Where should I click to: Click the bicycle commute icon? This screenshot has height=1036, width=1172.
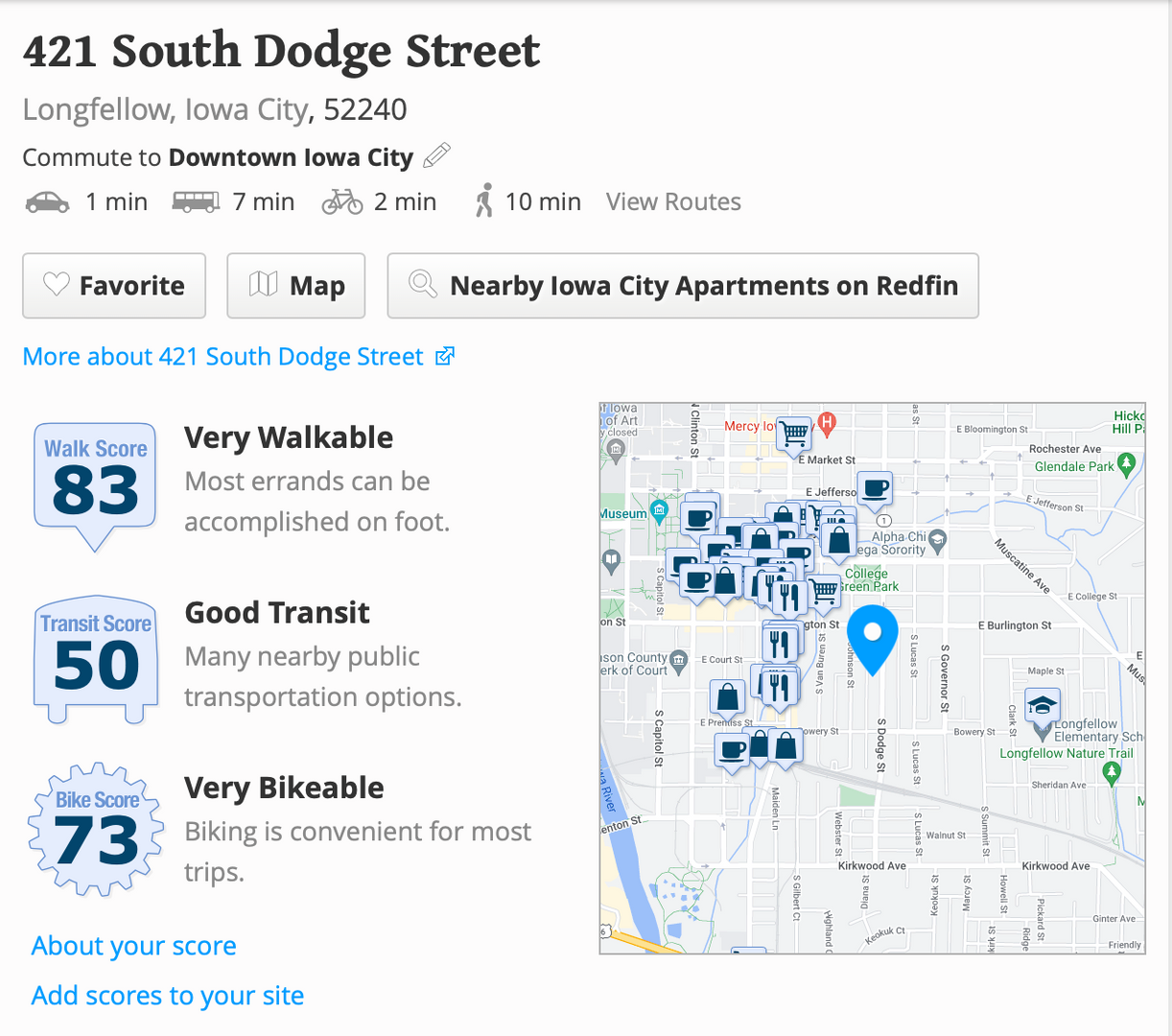tap(342, 202)
